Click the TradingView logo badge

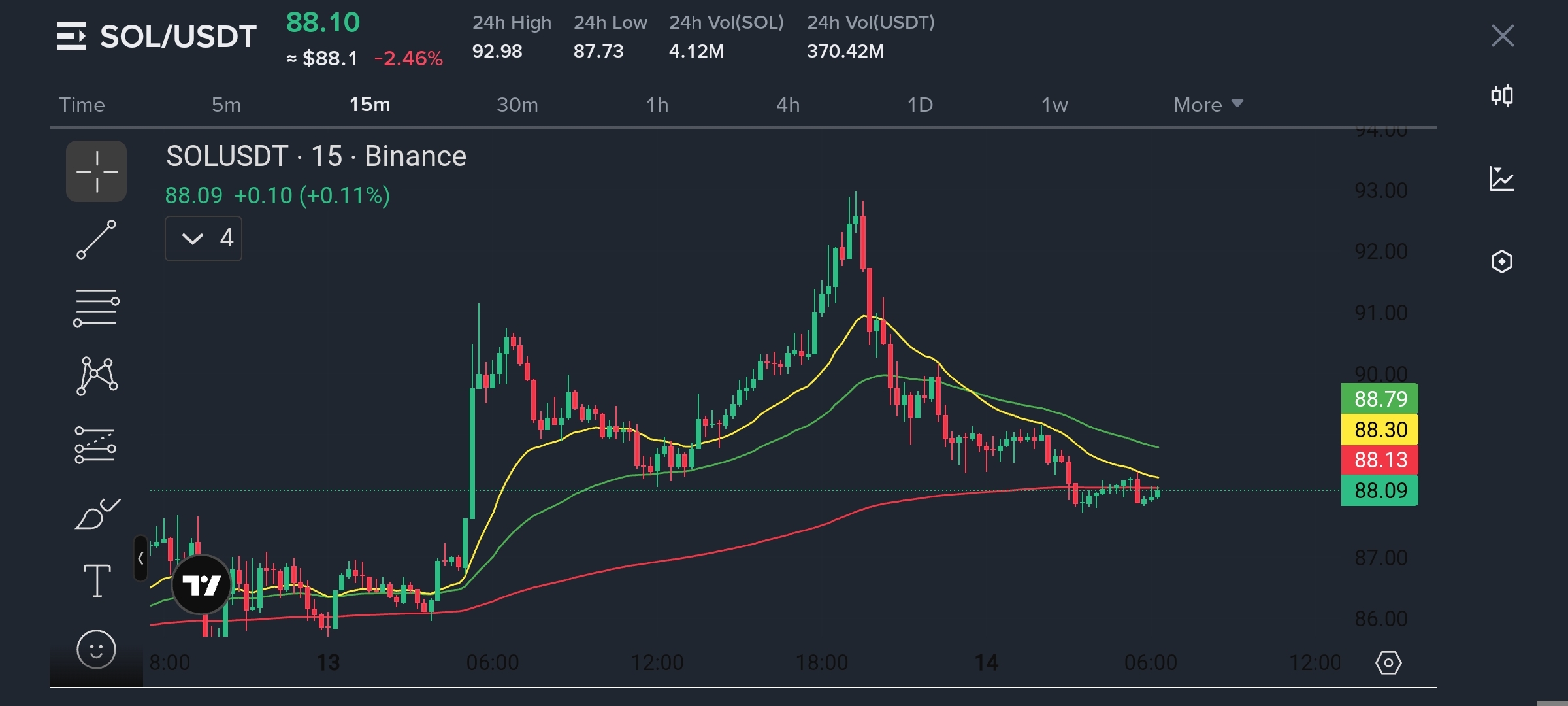[201, 584]
